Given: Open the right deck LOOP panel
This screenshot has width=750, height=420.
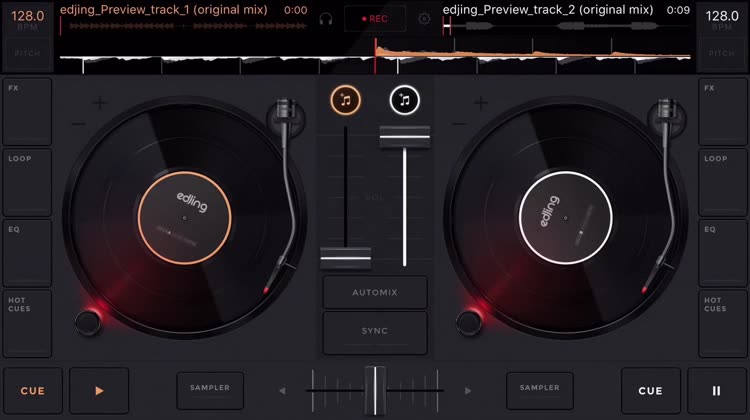Looking at the screenshot, I should (723, 182).
